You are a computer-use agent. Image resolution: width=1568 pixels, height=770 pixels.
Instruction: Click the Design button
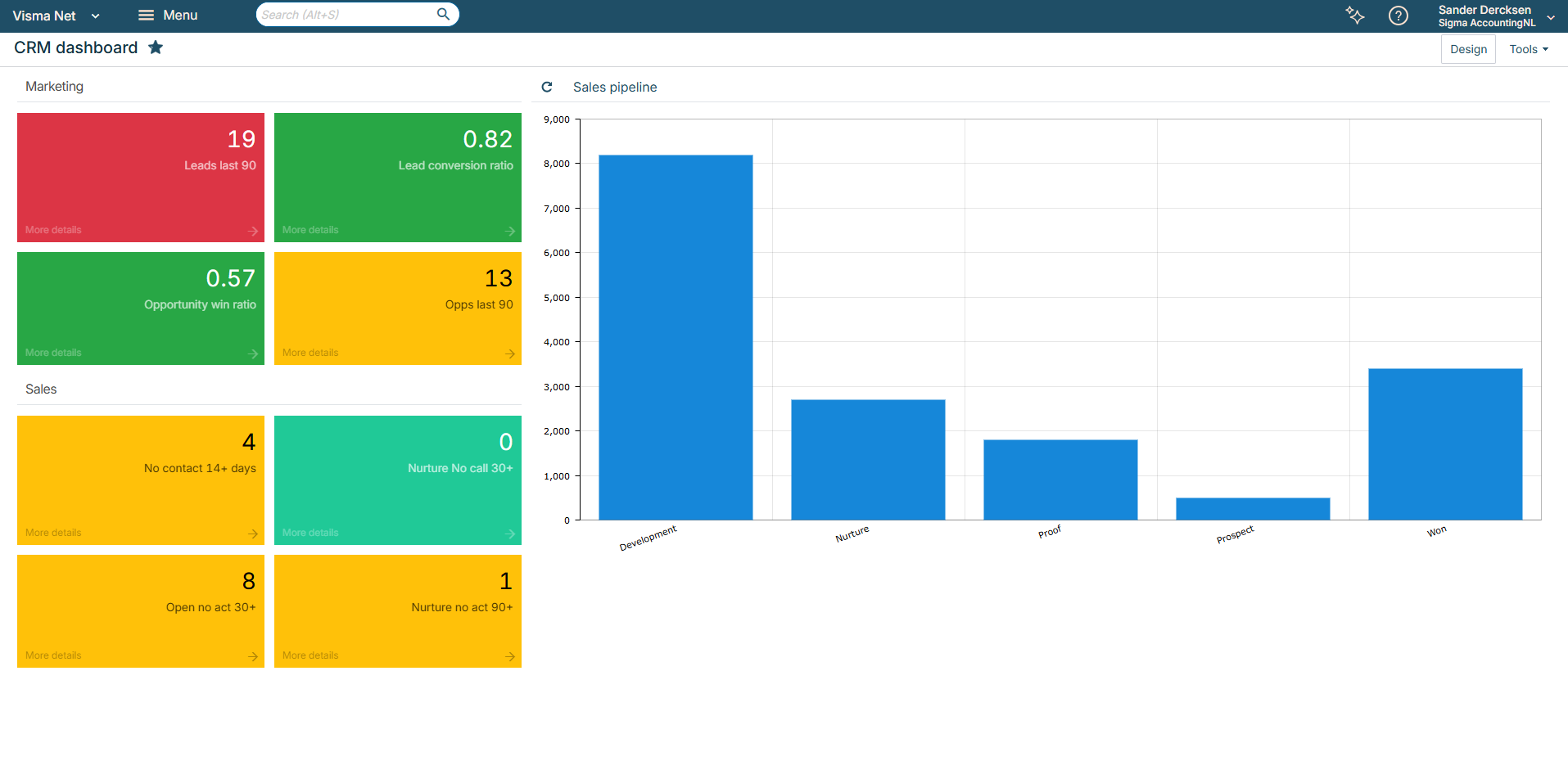(1468, 48)
